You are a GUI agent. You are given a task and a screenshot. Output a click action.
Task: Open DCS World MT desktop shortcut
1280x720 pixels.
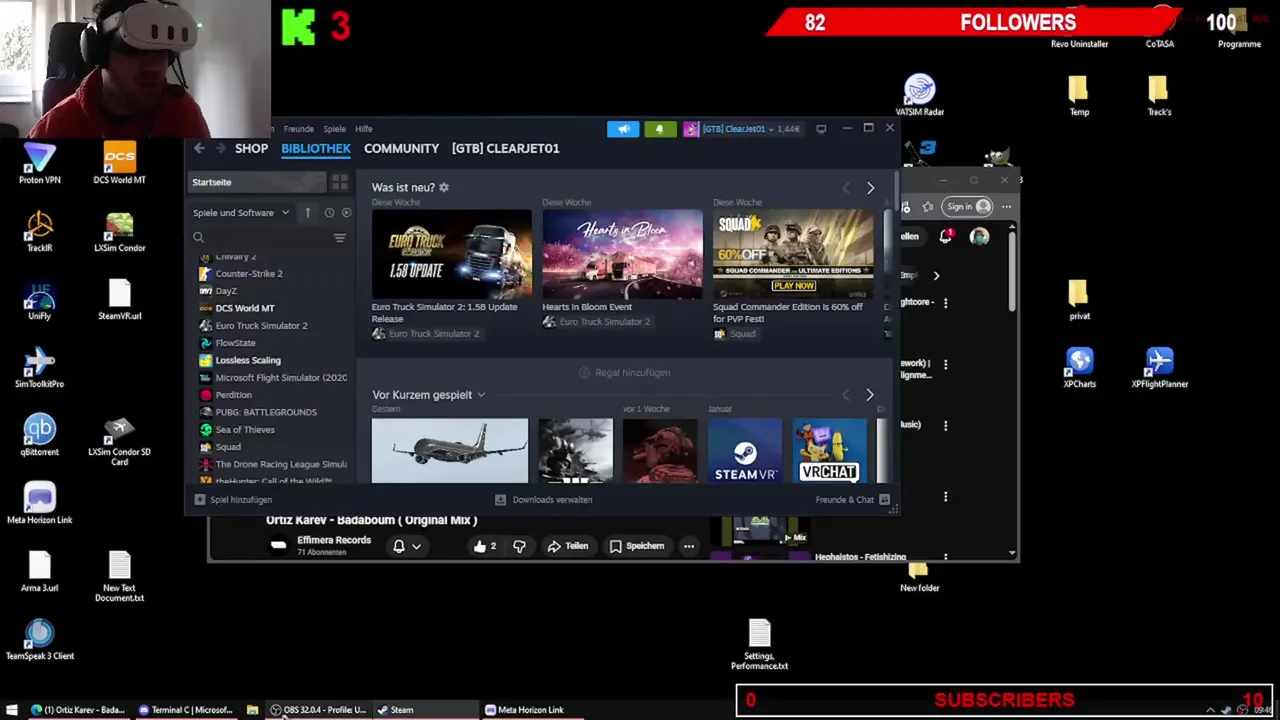pos(119,163)
